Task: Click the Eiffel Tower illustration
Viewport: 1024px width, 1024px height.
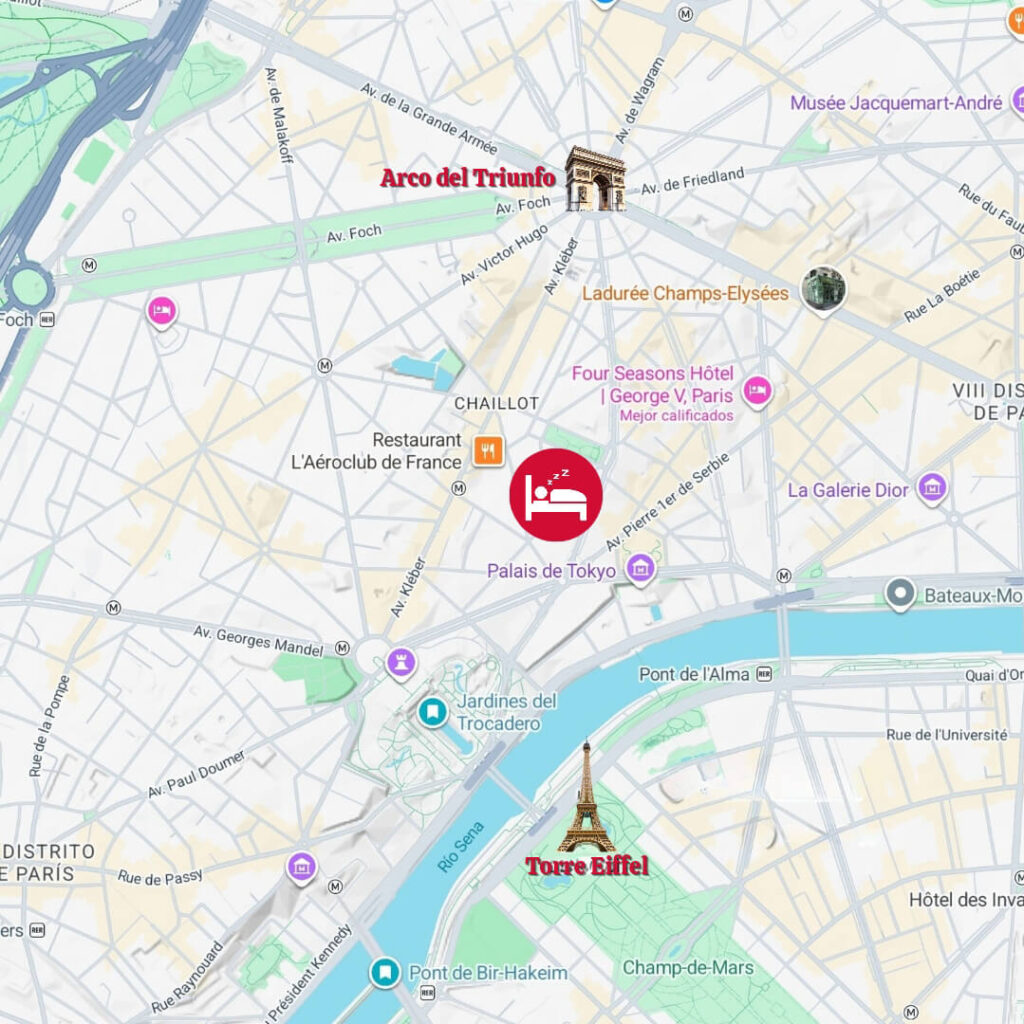Action: (586, 797)
